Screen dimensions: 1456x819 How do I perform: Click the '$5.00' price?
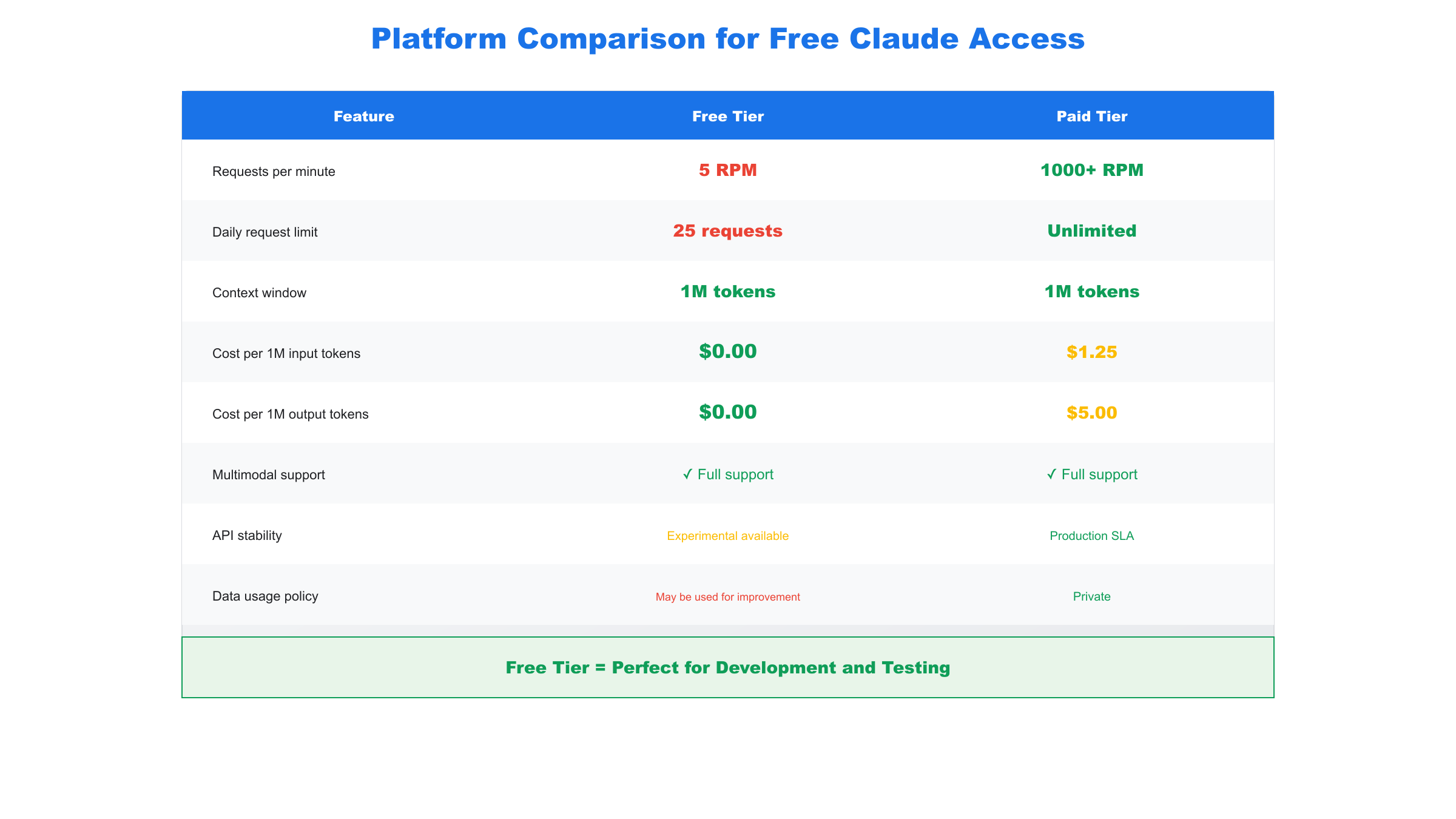pyautogui.click(x=1092, y=413)
